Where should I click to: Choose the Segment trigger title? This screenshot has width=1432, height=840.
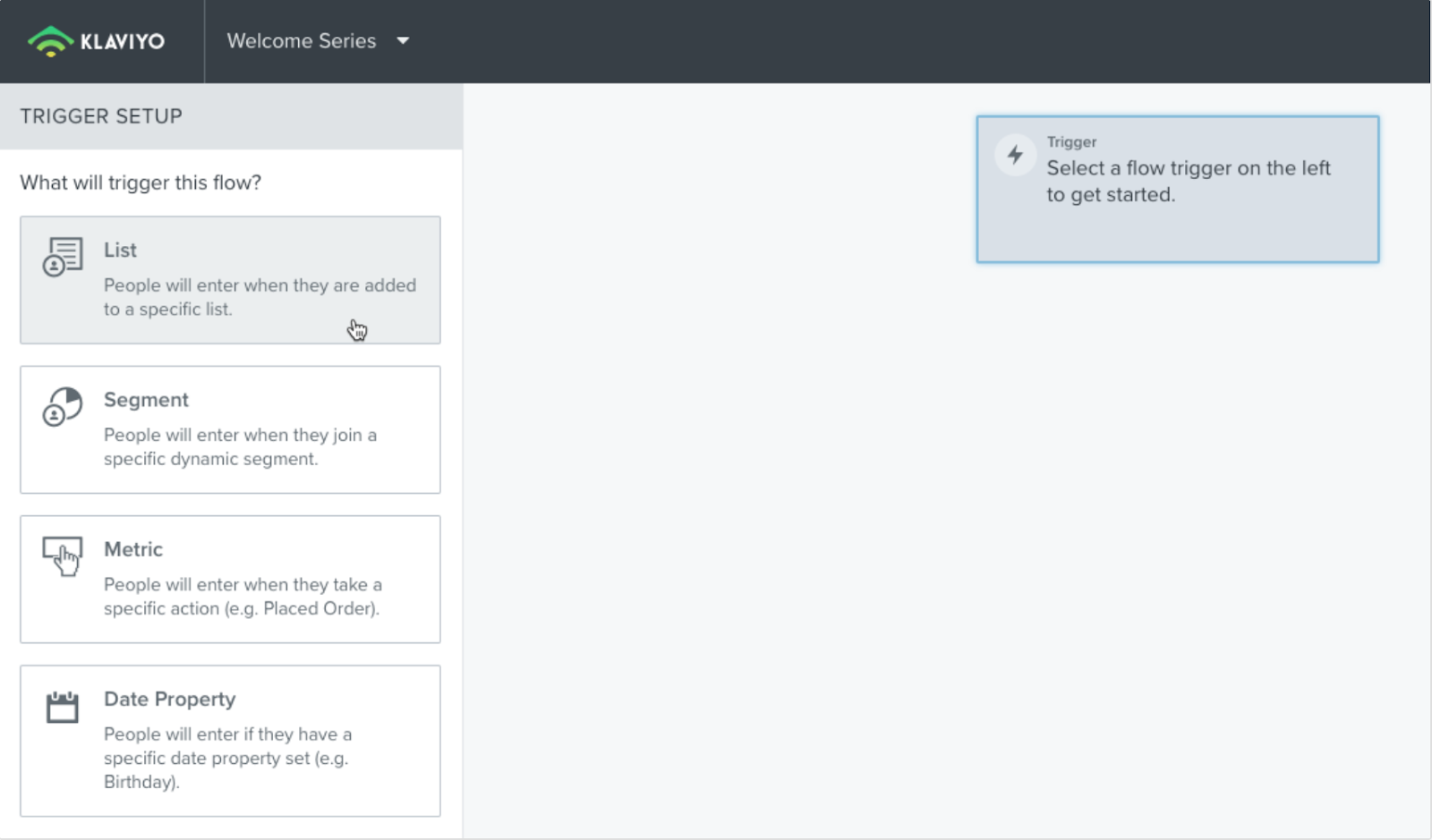pos(146,400)
